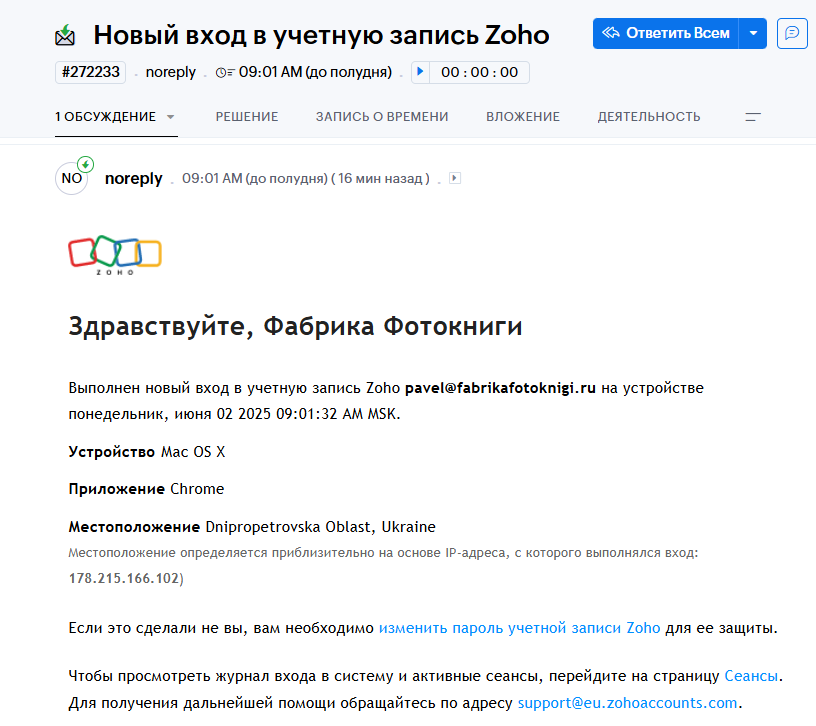Image resolution: width=816 pixels, height=726 pixels.
Task: Click the greeting Здравствуйте, Фабрика Фотокниги heading
Action: (295, 326)
